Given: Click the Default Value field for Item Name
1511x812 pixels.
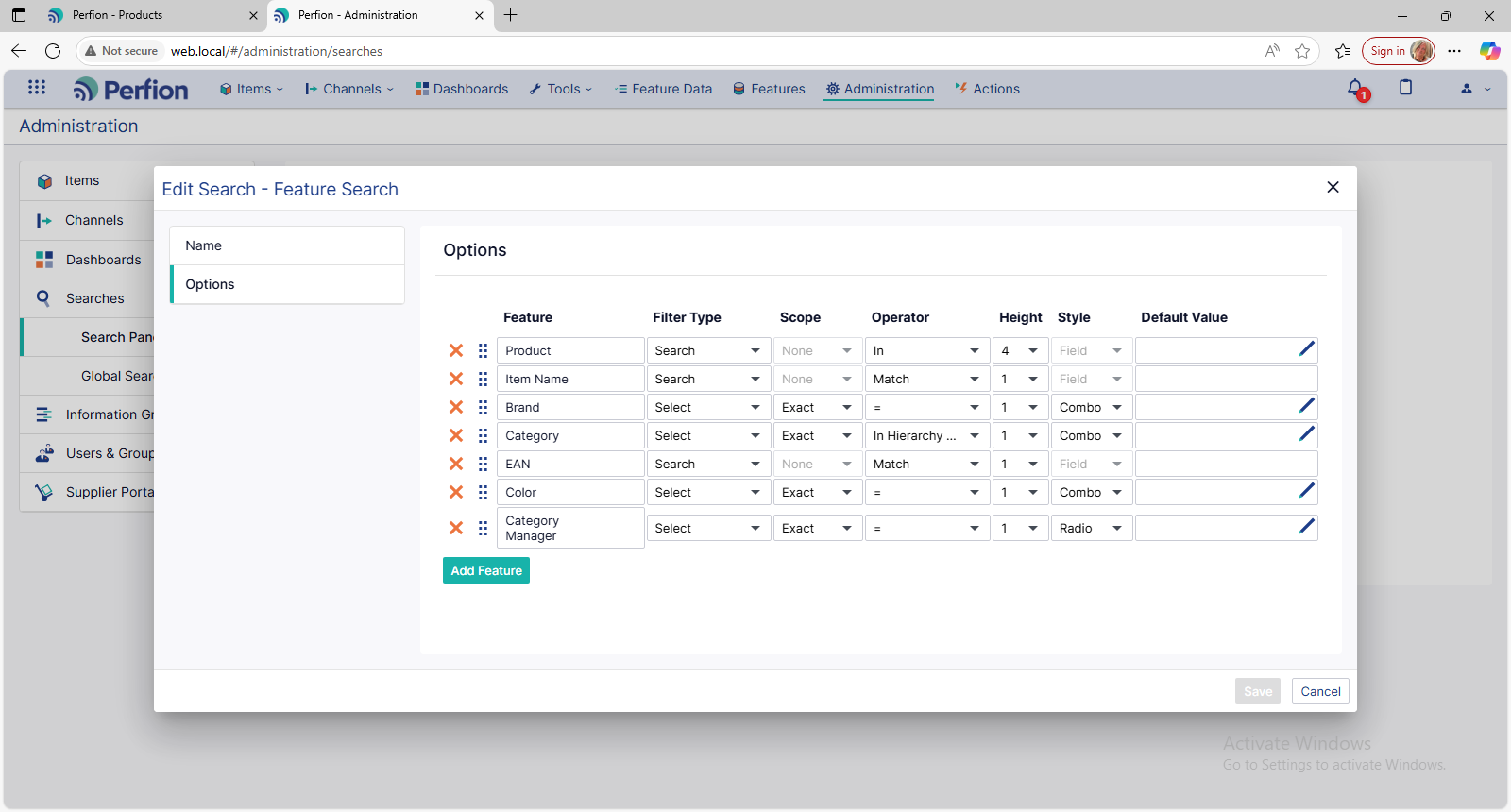Looking at the screenshot, I should pos(1226,379).
